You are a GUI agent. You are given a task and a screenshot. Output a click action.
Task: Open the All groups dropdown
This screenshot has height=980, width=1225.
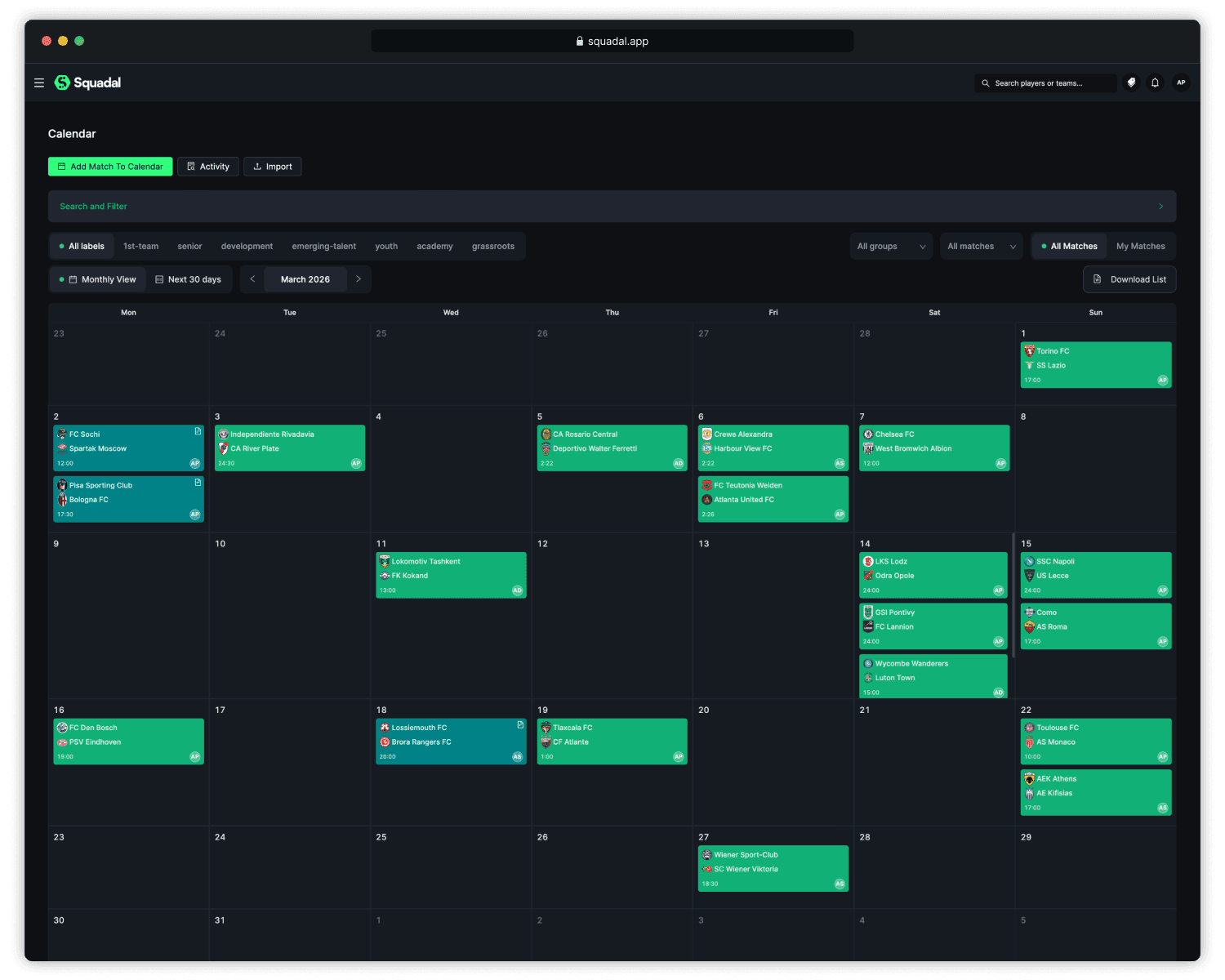891,246
